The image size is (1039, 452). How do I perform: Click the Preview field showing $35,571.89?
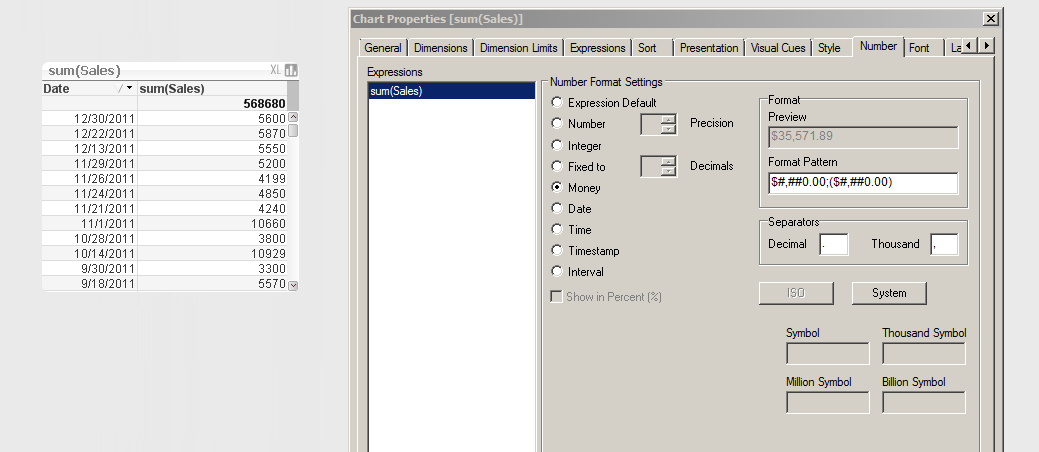[x=863, y=137]
